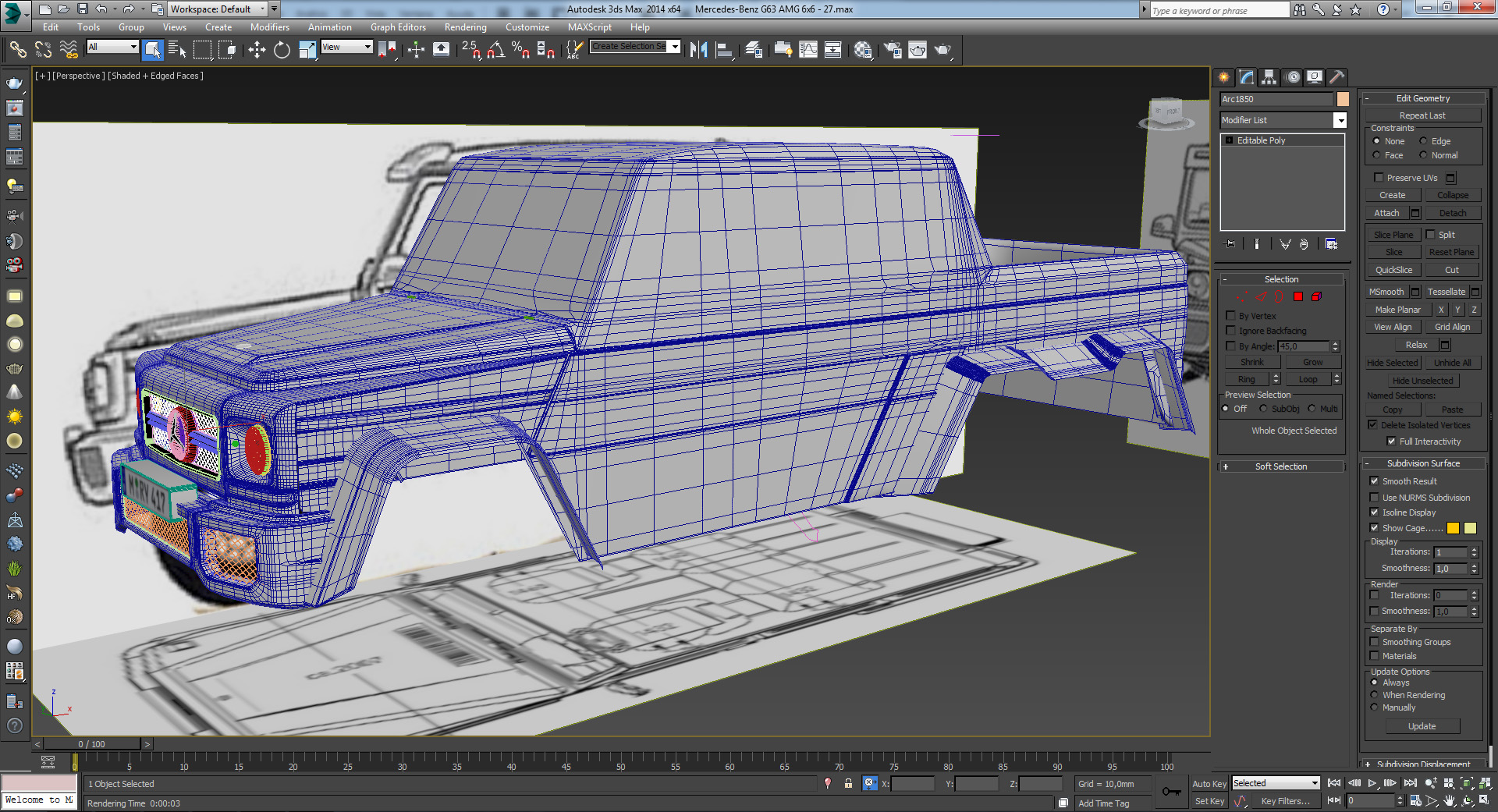Open the Rendering menu
The width and height of the screenshot is (1498, 812).
[466, 27]
